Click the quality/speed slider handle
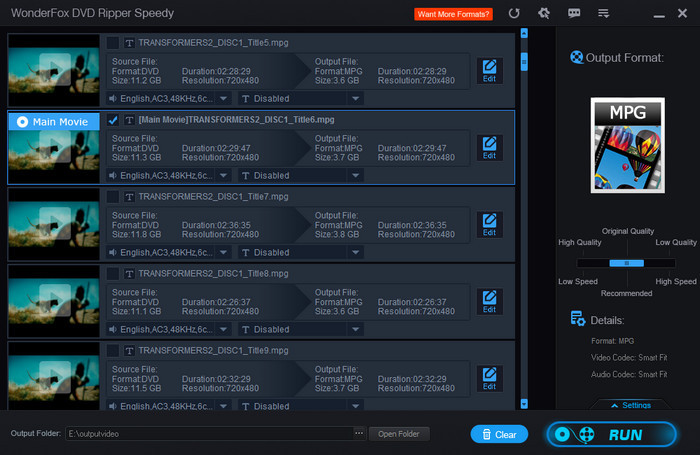Viewport: 700px width, 455px height. coord(626,263)
